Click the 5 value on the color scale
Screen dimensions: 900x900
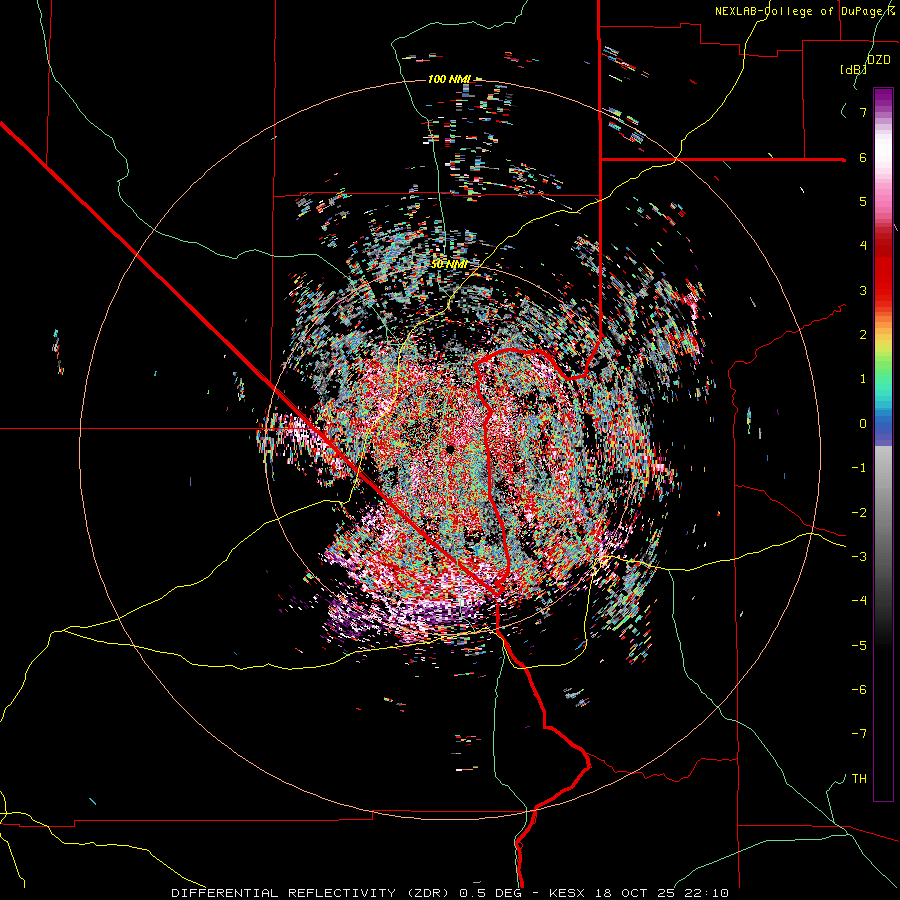(863, 201)
